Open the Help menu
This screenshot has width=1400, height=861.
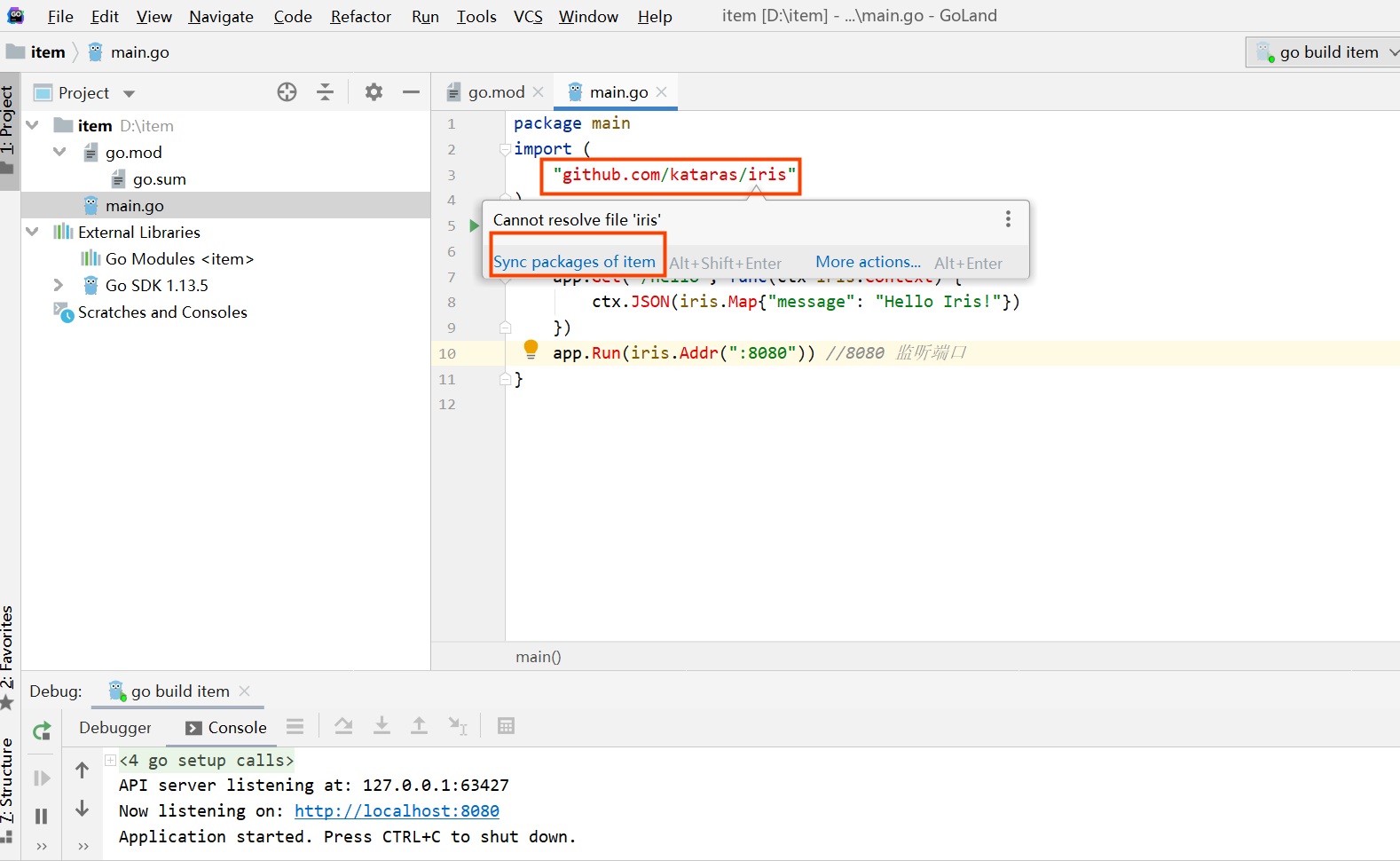655,16
